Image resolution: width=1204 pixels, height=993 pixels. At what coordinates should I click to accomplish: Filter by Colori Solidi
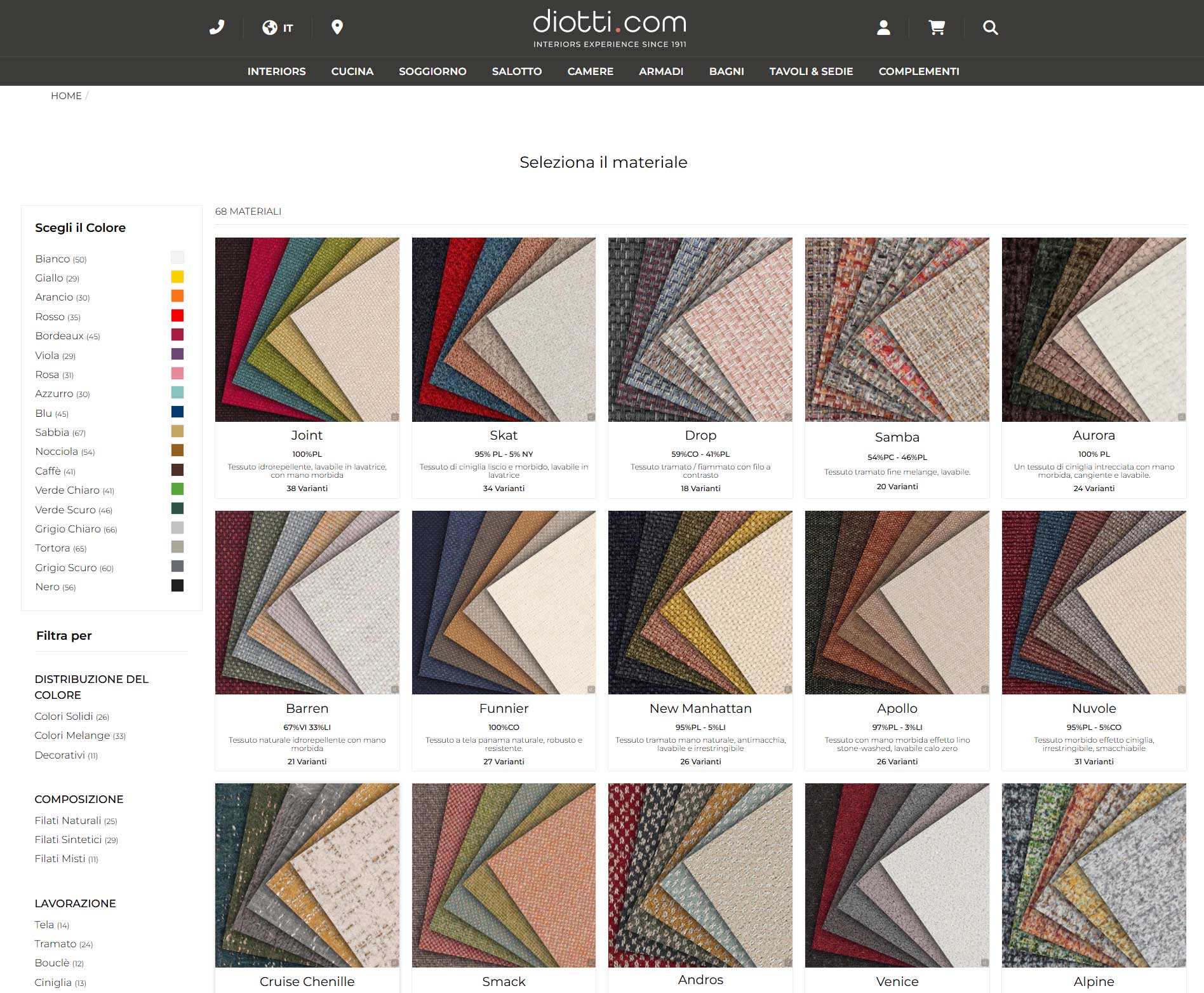pyautogui.click(x=64, y=716)
